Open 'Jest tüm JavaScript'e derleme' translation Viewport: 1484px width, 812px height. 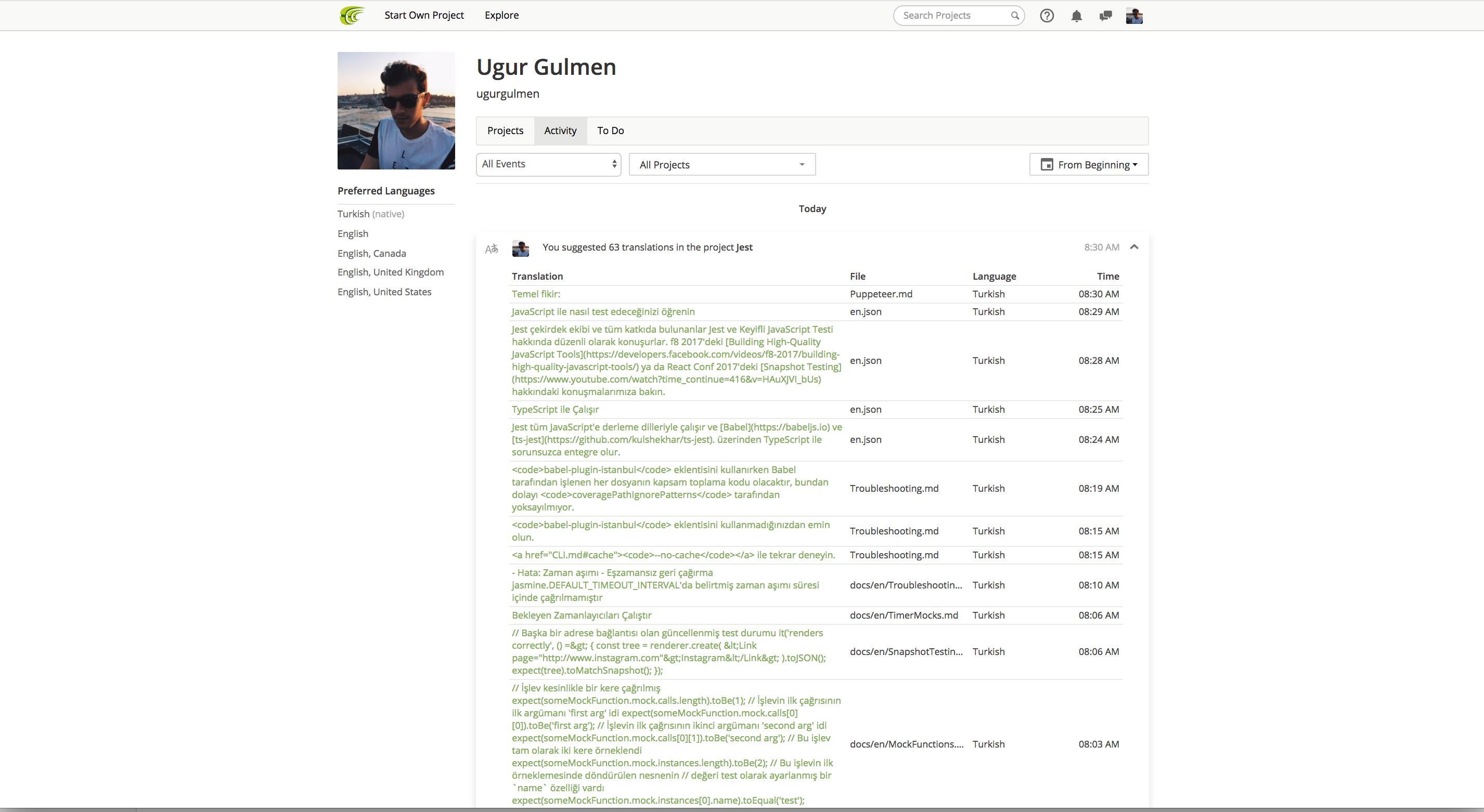(x=677, y=439)
